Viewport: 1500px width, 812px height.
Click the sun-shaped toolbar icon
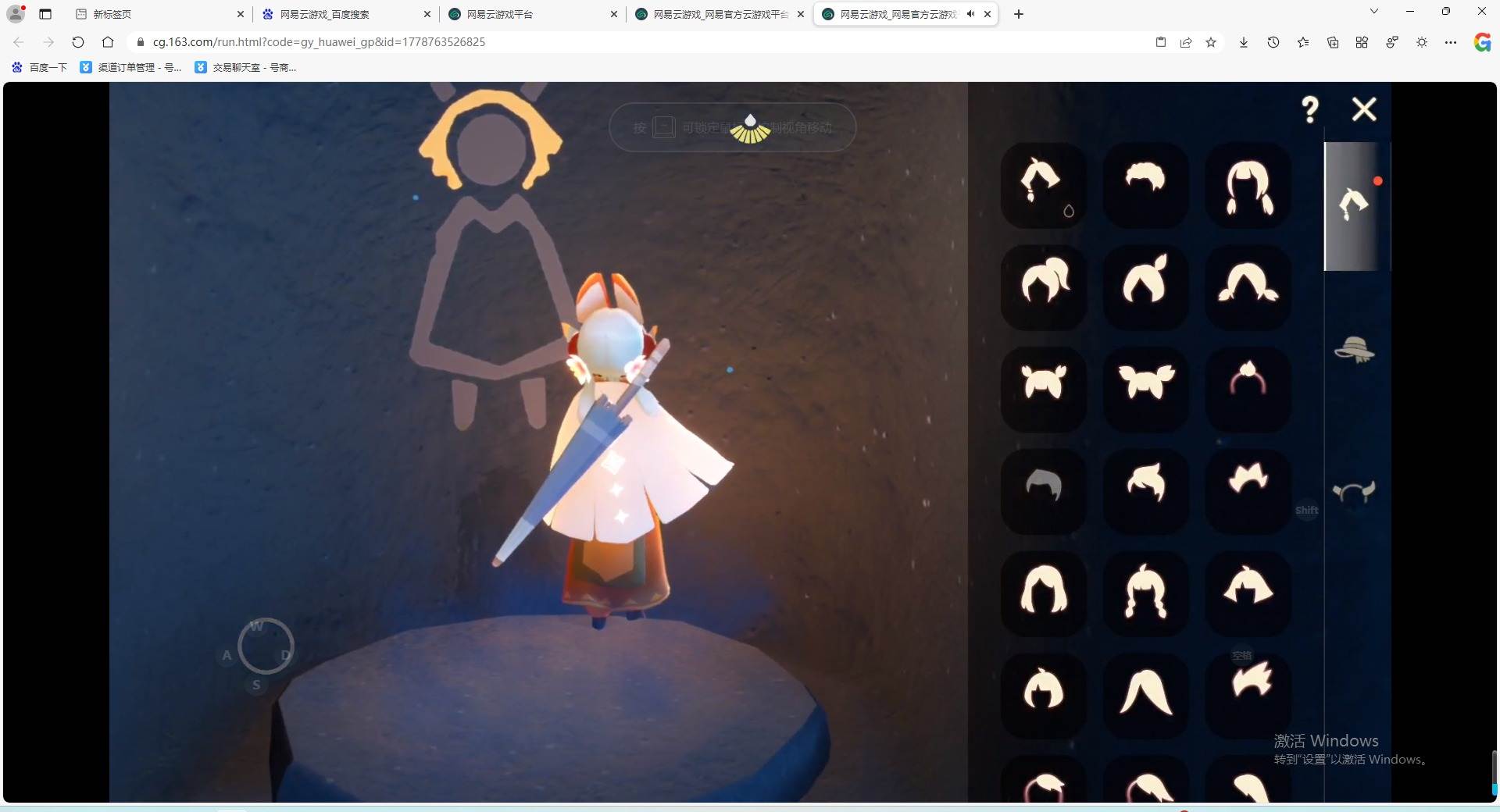[x=1422, y=42]
